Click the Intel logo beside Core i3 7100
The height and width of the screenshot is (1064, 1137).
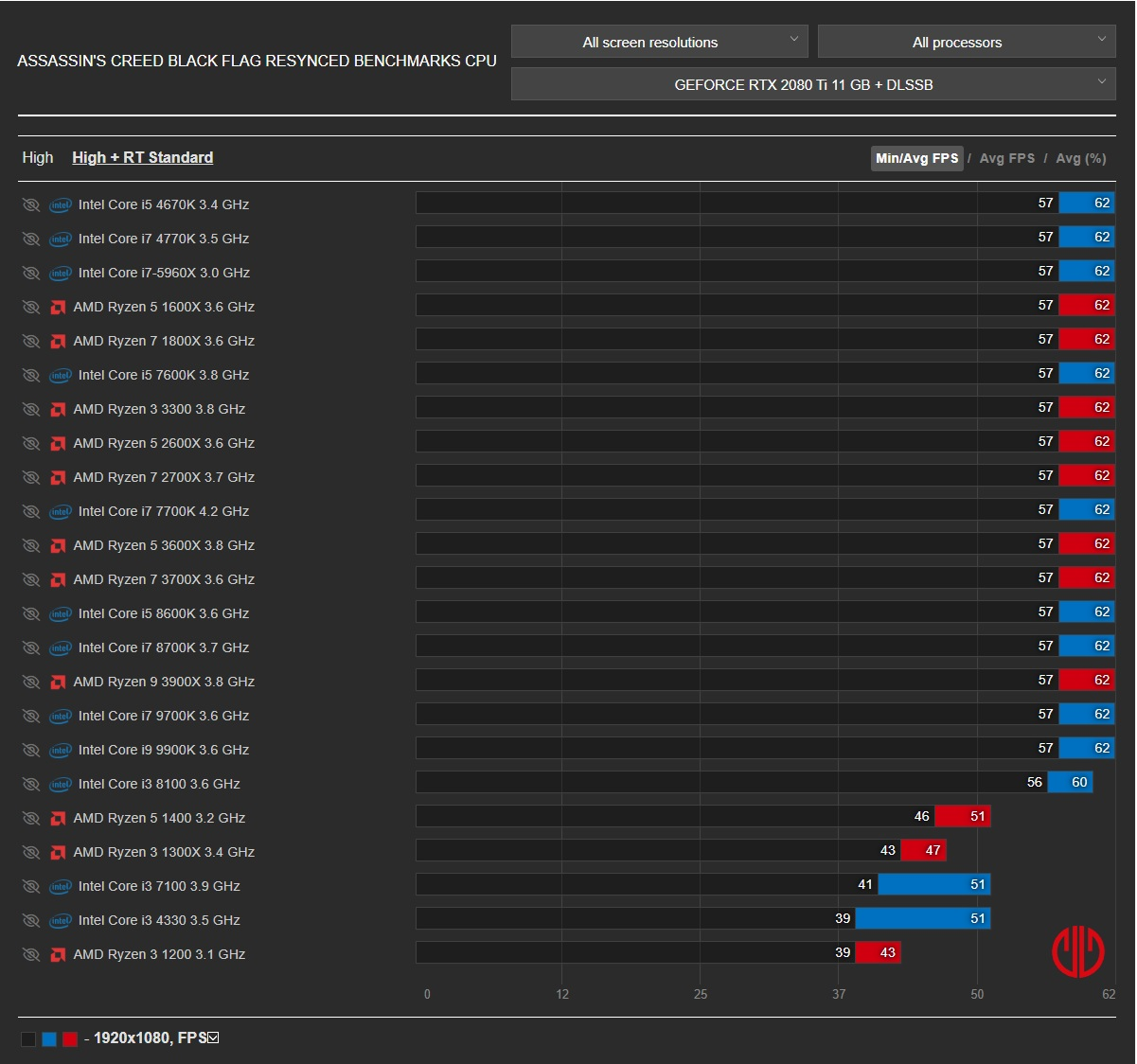pos(61,887)
